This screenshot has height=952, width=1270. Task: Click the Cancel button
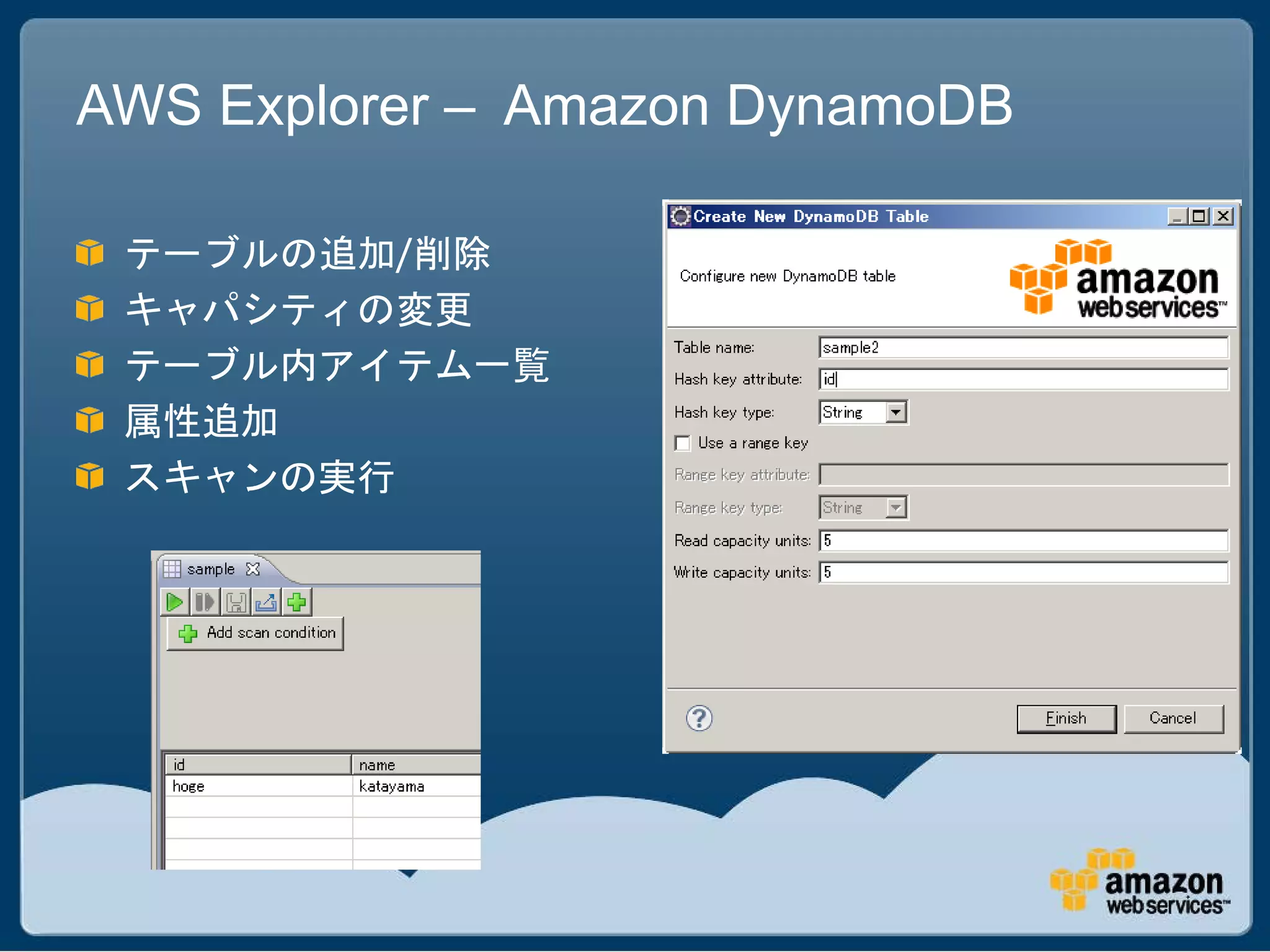tap(1173, 718)
